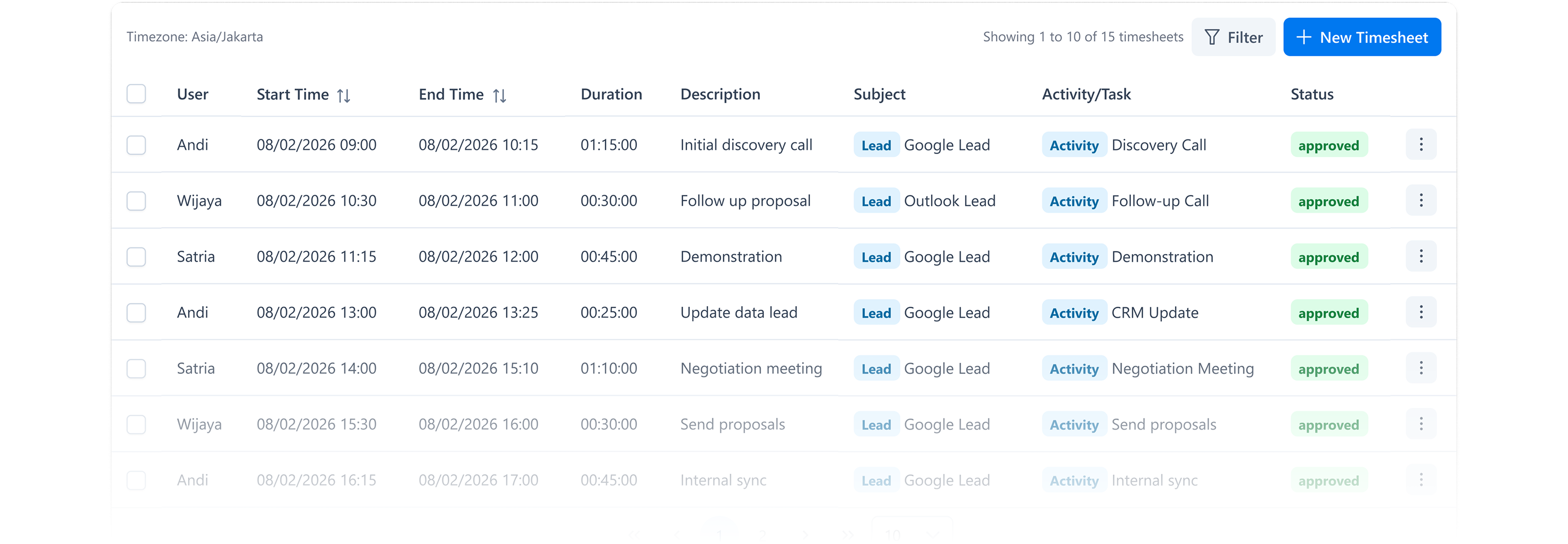Open the Filter panel
The width and height of the screenshot is (1568, 544).
[x=1233, y=37]
